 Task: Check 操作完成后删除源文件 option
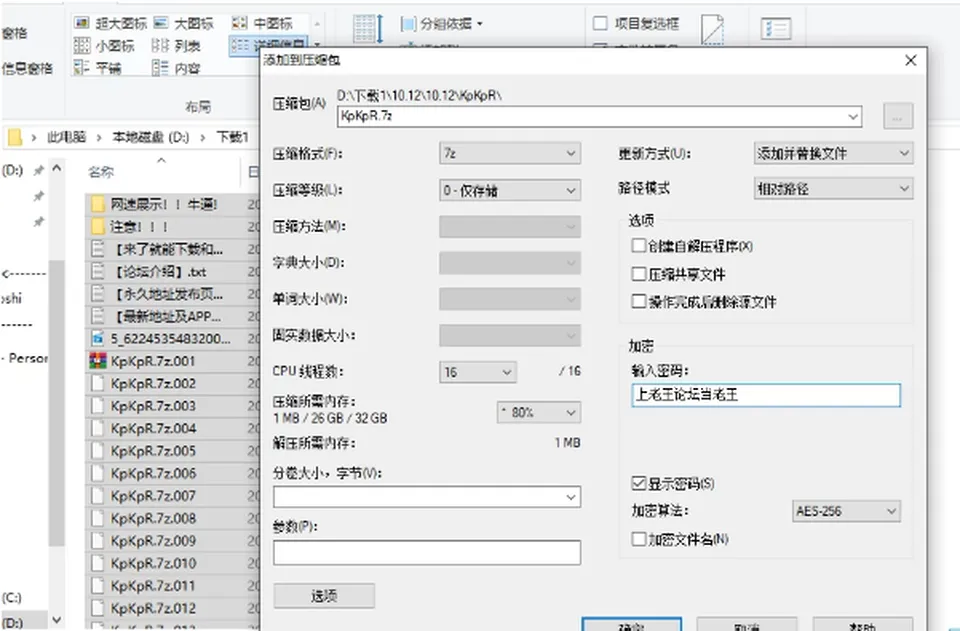(639, 301)
